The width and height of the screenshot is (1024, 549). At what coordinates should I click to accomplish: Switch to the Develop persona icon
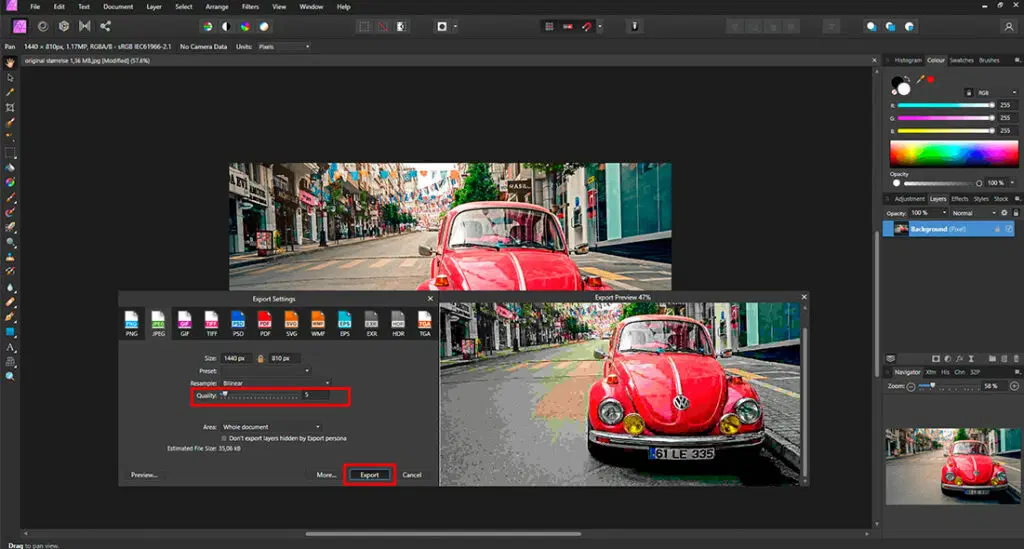coord(64,26)
